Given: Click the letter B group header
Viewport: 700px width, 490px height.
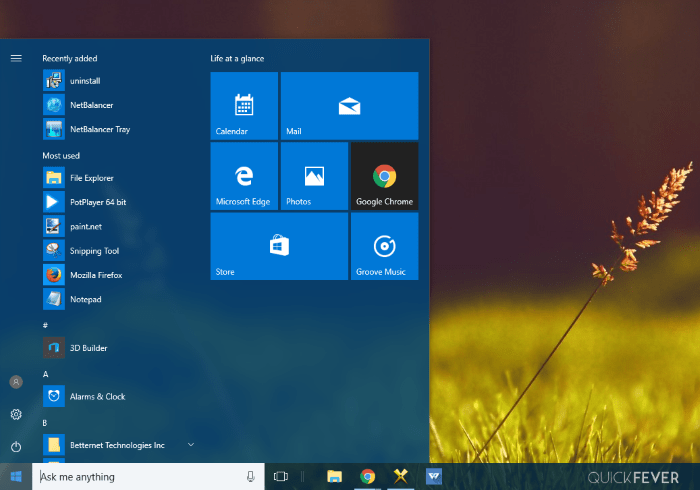Looking at the screenshot, I should coord(45,423).
